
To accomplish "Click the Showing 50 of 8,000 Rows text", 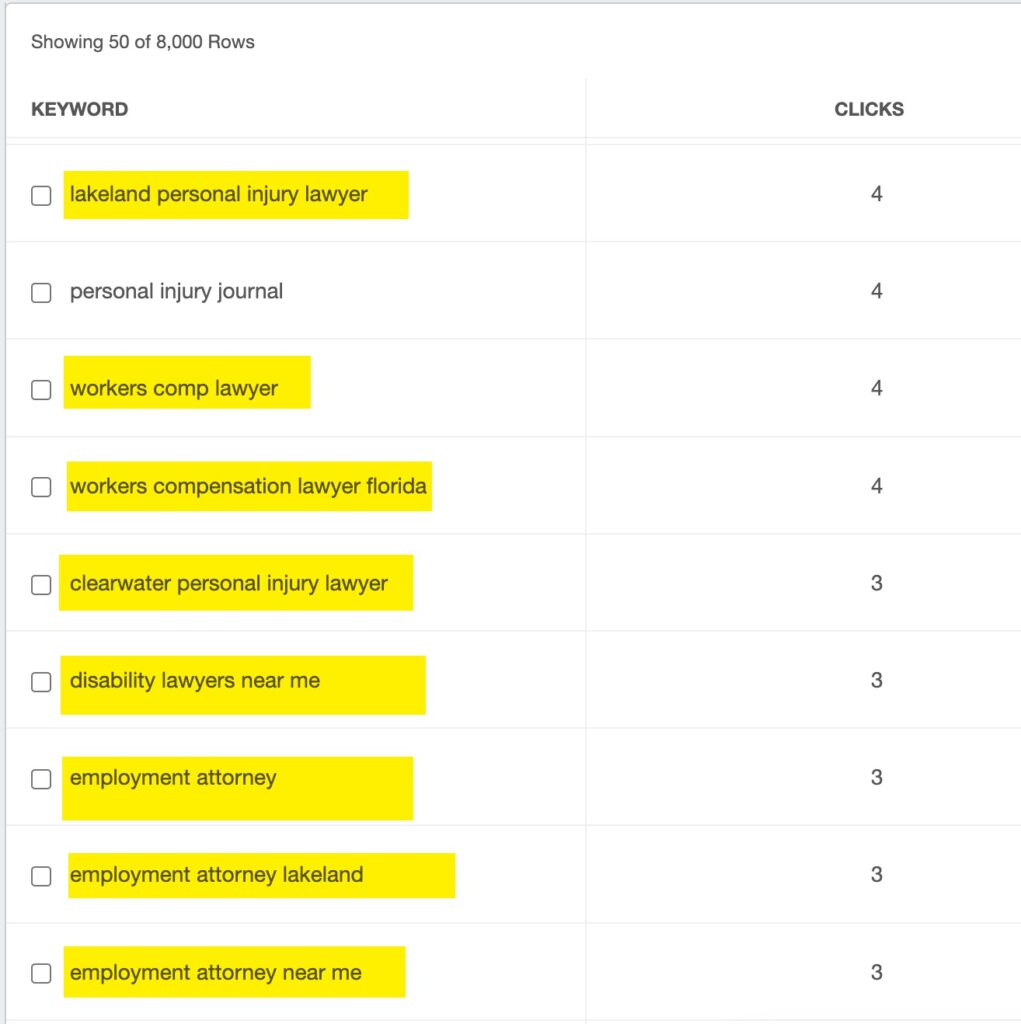I will click(x=143, y=42).
